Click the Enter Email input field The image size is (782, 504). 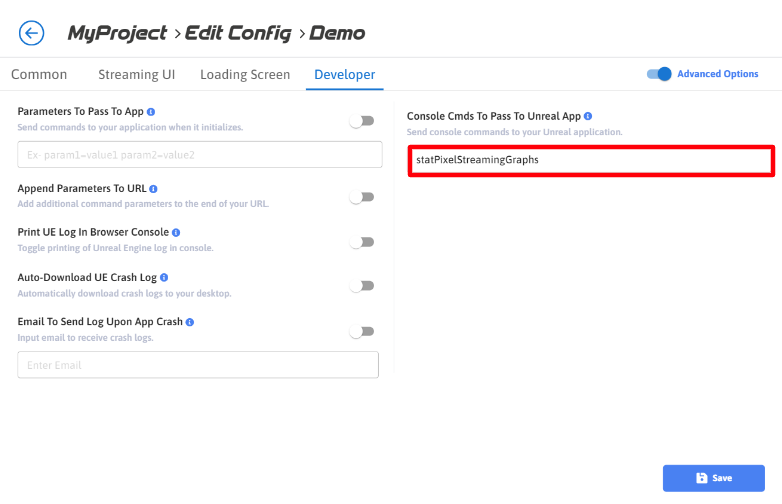[x=198, y=365]
